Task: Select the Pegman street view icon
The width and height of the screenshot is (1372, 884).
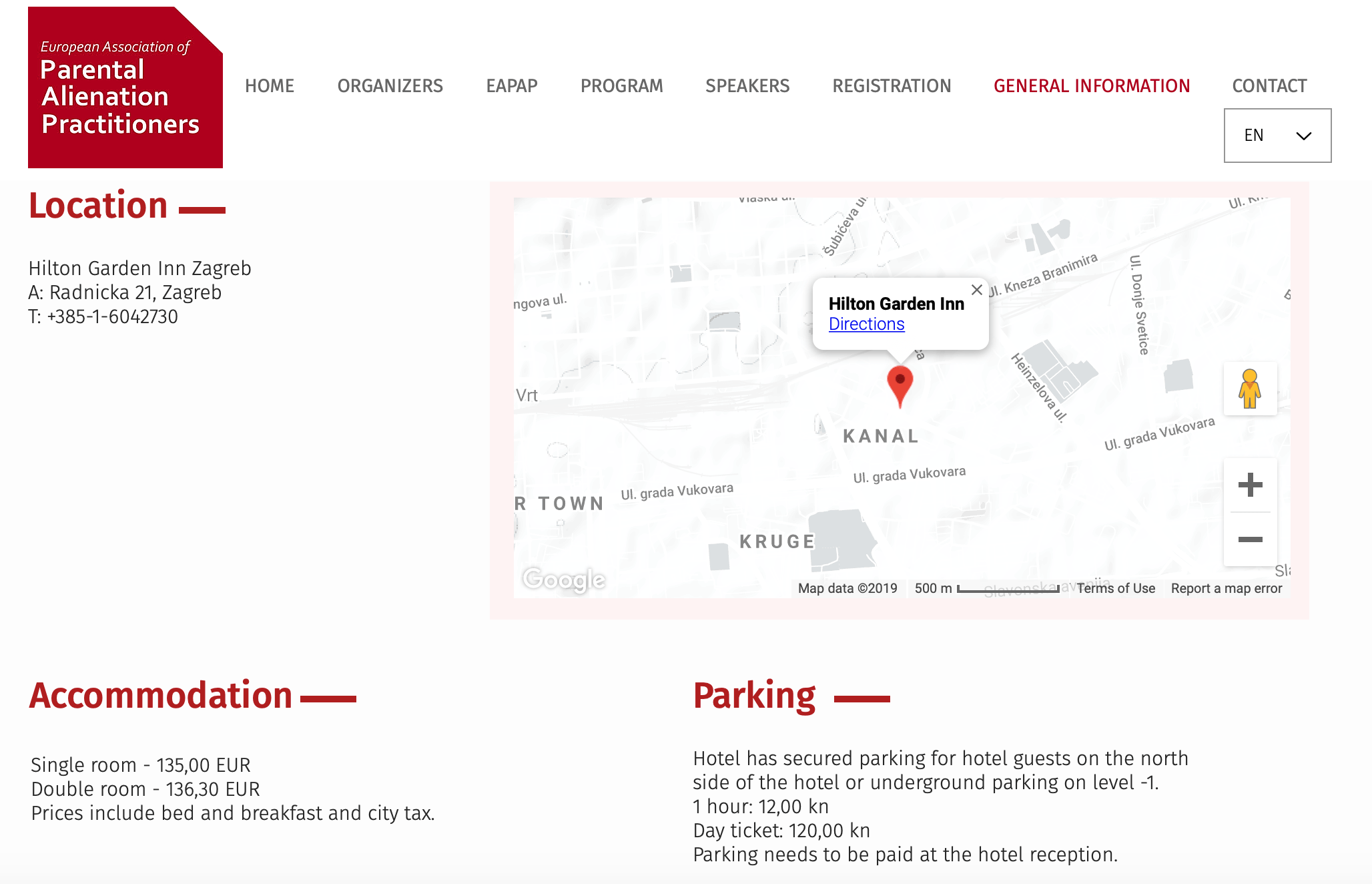Action: (1251, 389)
